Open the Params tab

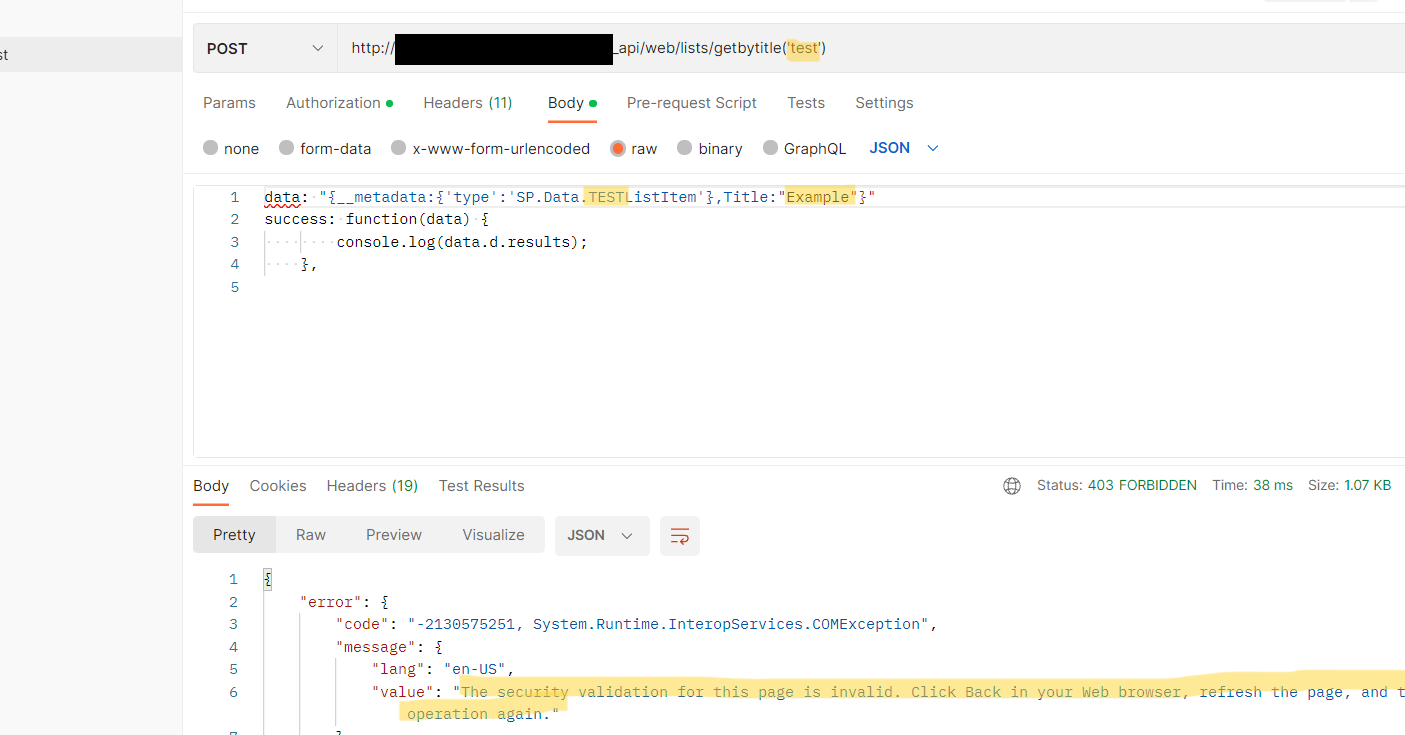tap(229, 103)
